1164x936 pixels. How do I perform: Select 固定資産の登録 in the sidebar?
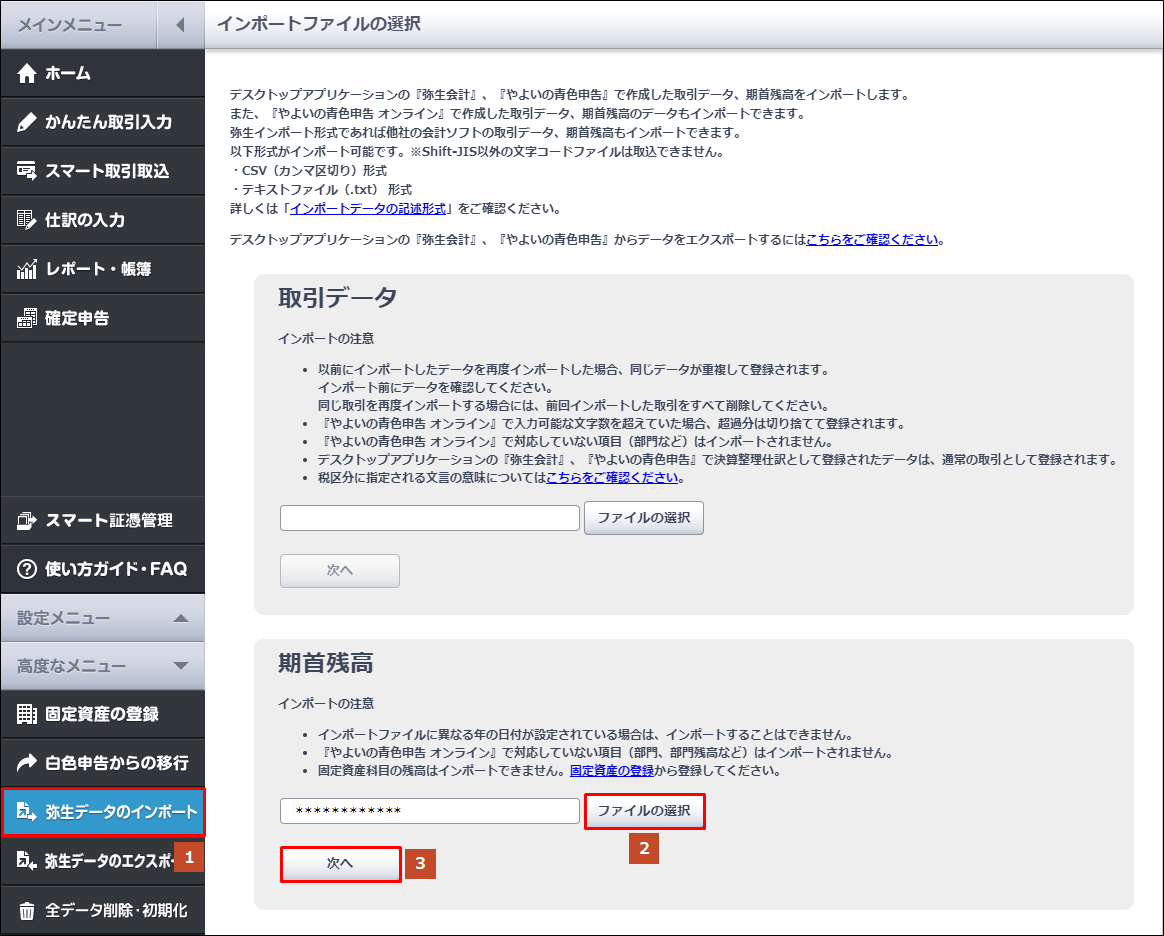click(102, 714)
